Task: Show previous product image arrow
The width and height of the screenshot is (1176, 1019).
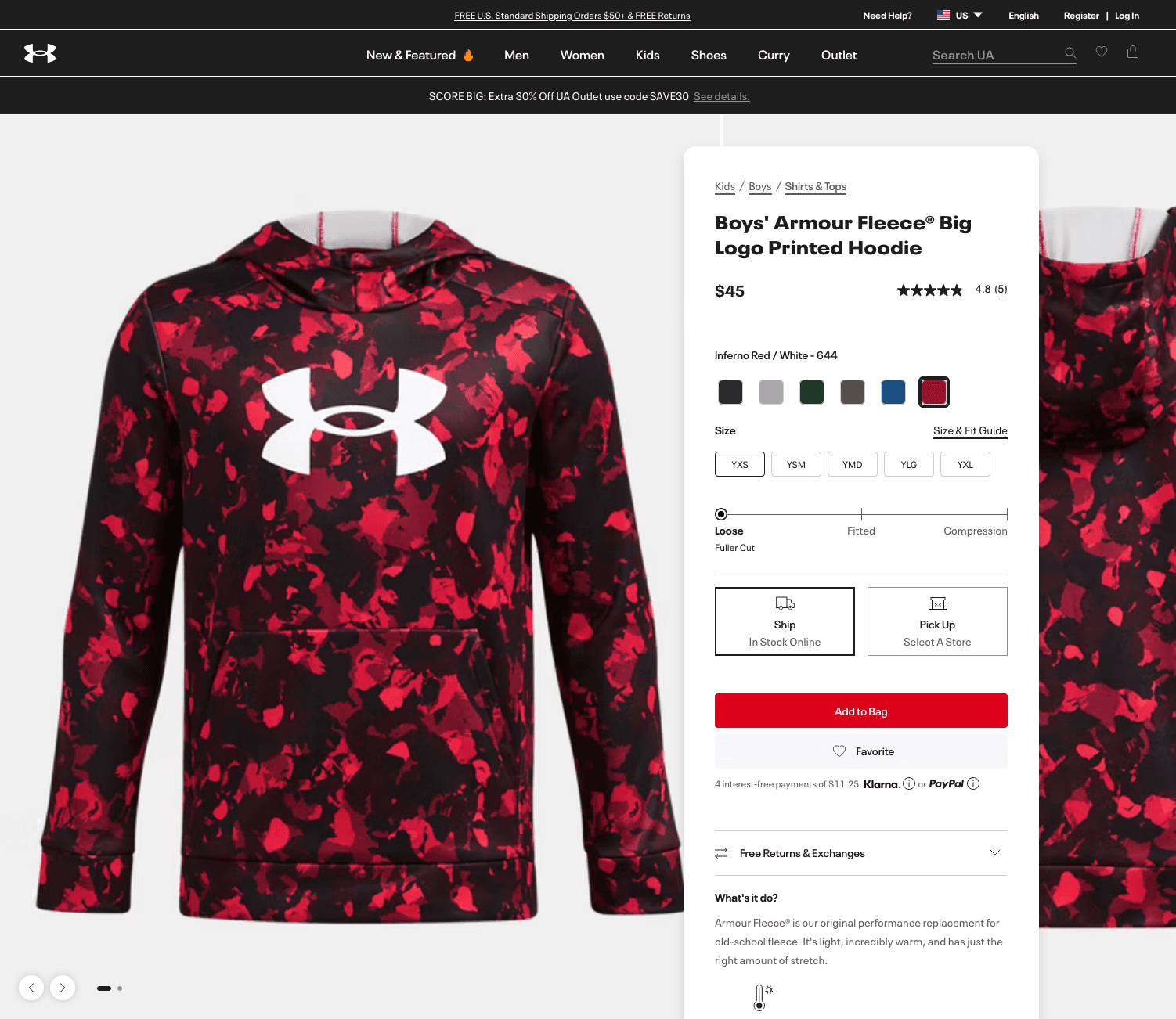Action: coord(31,988)
